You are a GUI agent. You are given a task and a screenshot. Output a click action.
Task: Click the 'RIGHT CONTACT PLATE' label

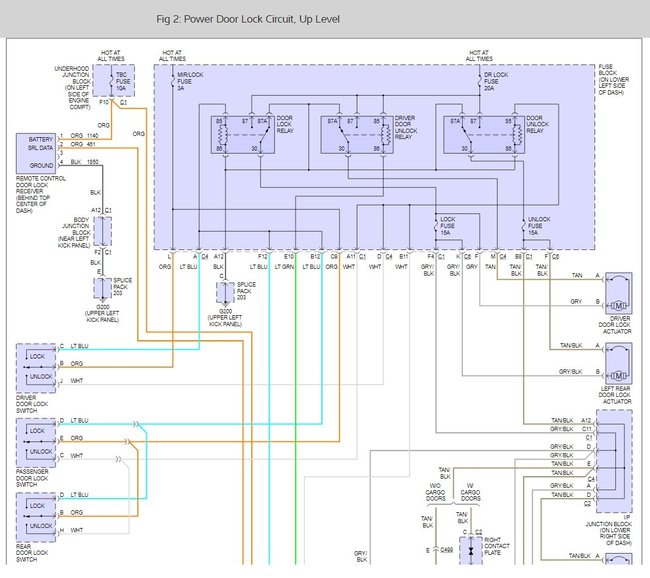[497, 546]
